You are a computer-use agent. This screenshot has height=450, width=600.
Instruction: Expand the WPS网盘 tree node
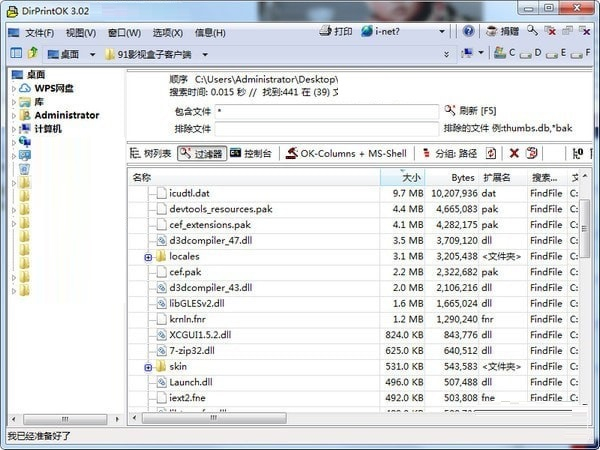pyautogui.click(x=14, y=88)
